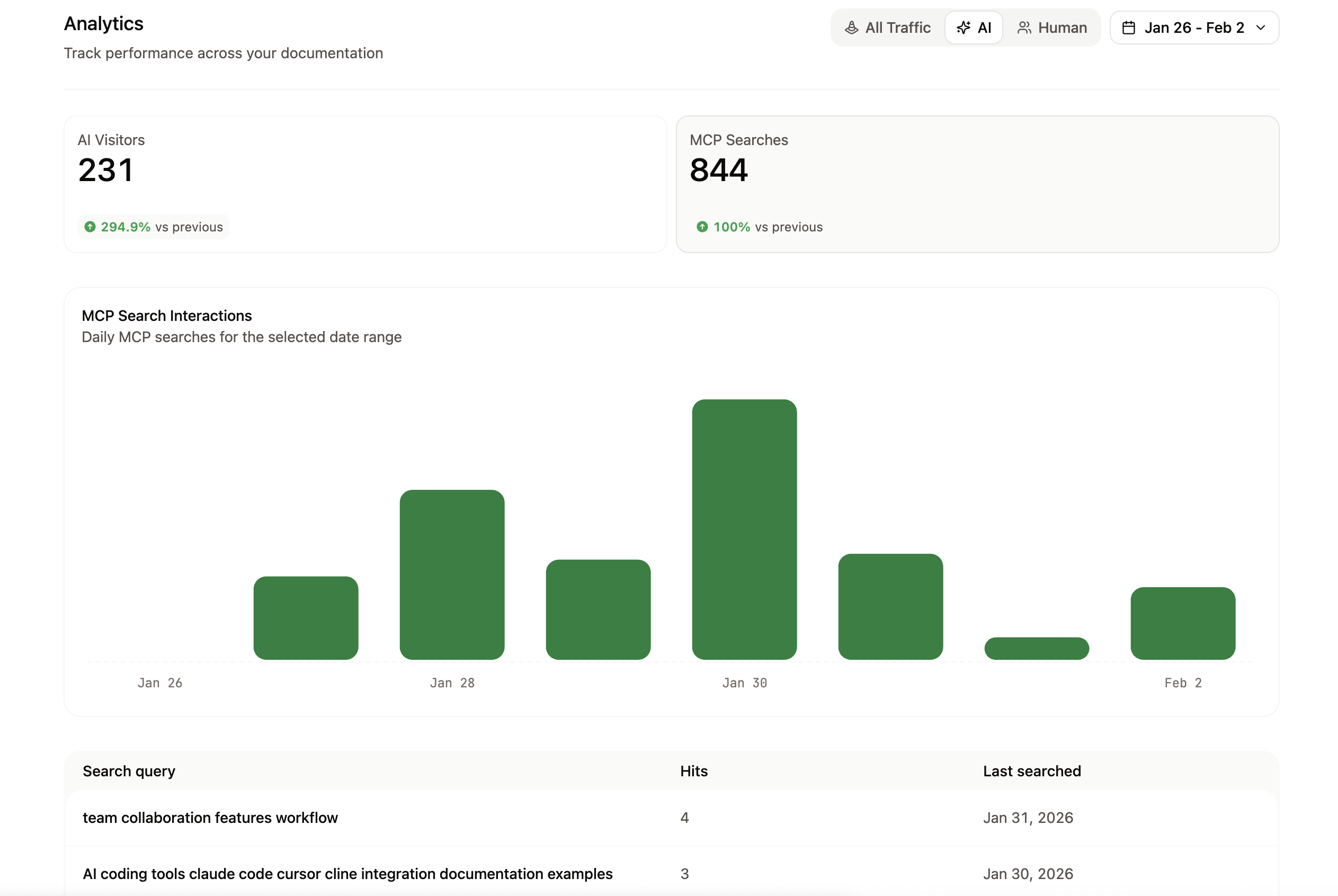Click the traffic funnel icon beside All Traffic
This screenshot has height=896, width=1338.
tap(851, 27)
